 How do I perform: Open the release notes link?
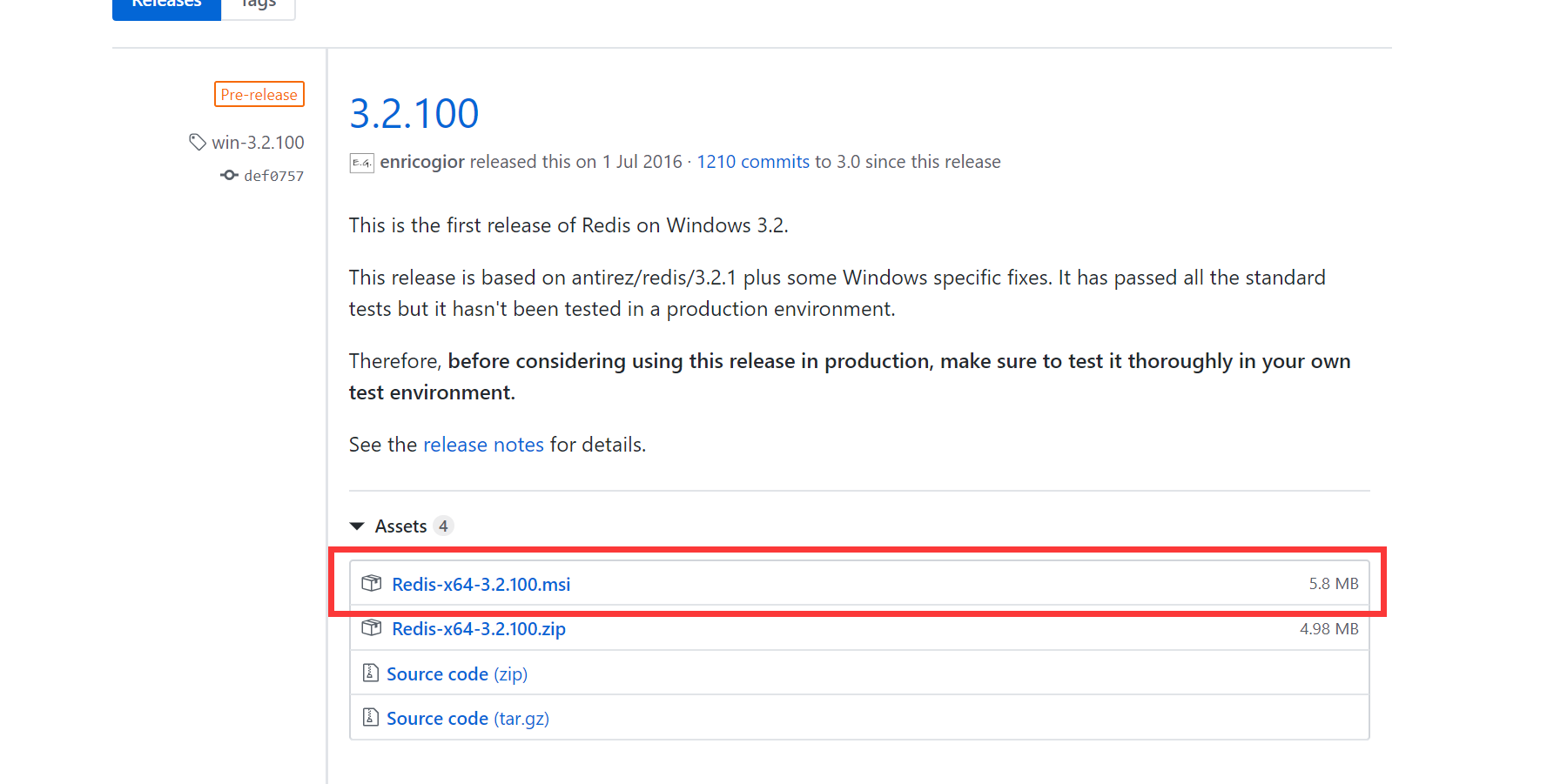coord(483,445)
